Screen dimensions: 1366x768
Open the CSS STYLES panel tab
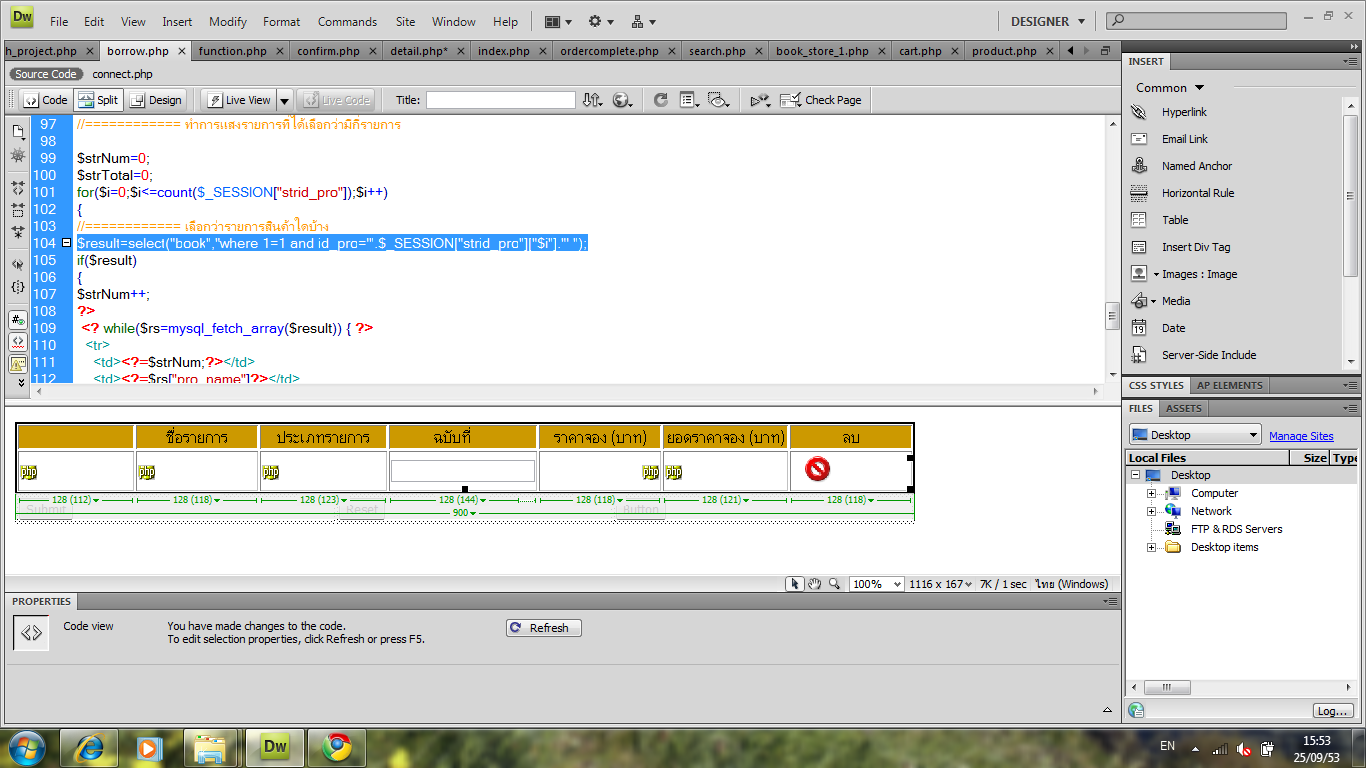coord(1156,385)
